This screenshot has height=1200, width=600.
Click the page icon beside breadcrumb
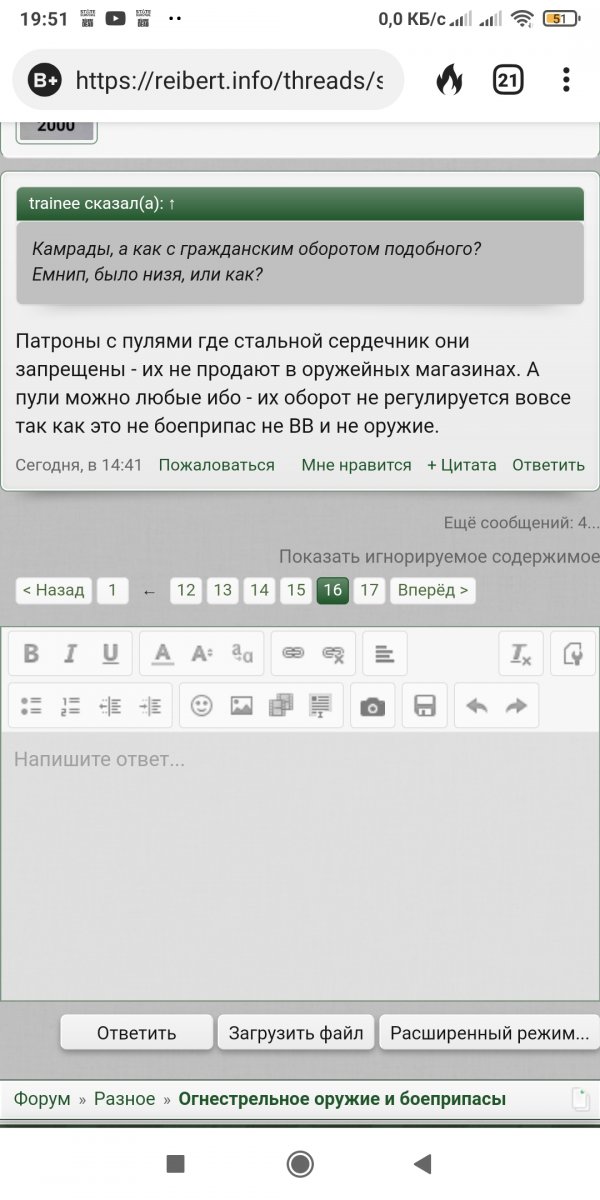click(581, 1099)
